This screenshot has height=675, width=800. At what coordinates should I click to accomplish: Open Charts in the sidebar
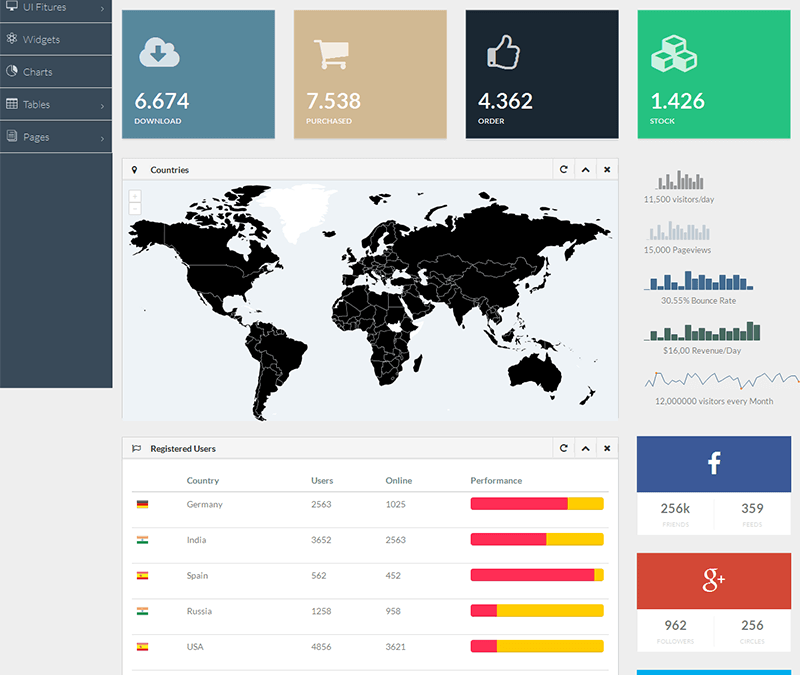(x=37, y=72)
